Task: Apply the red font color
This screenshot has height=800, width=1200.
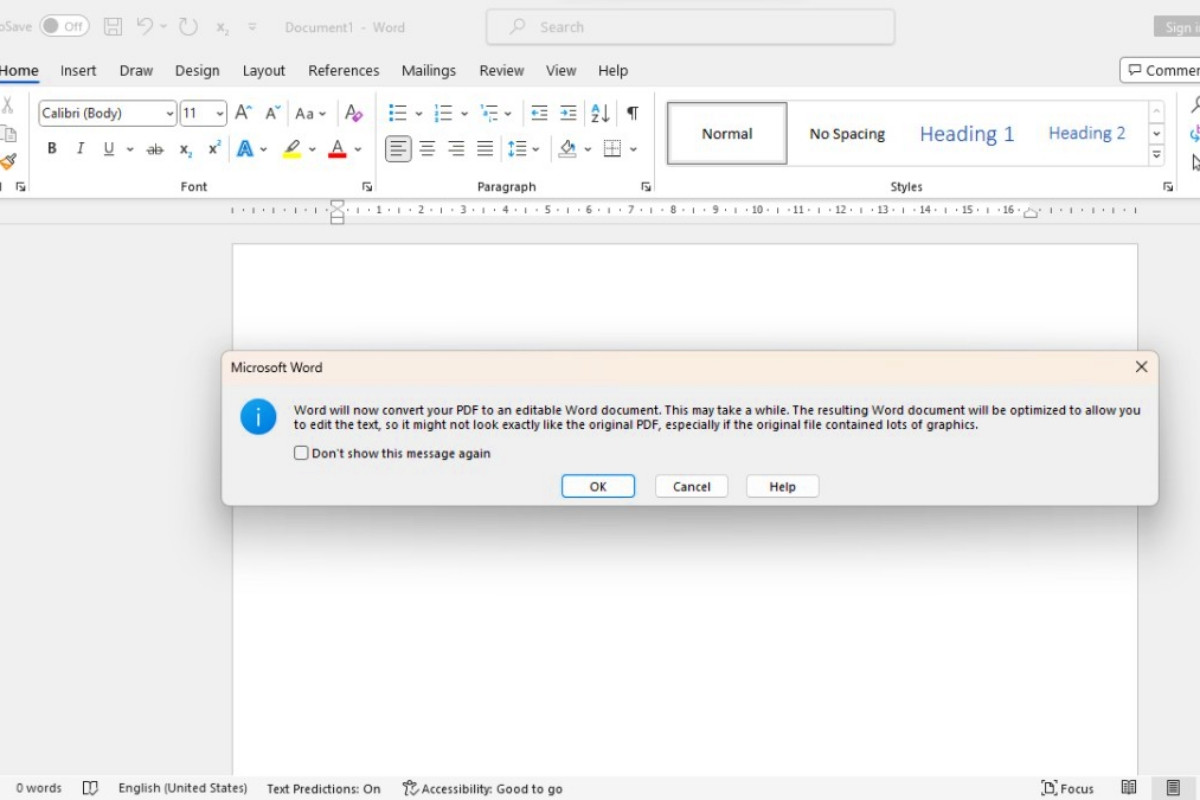Action: [x=337, y=149]
